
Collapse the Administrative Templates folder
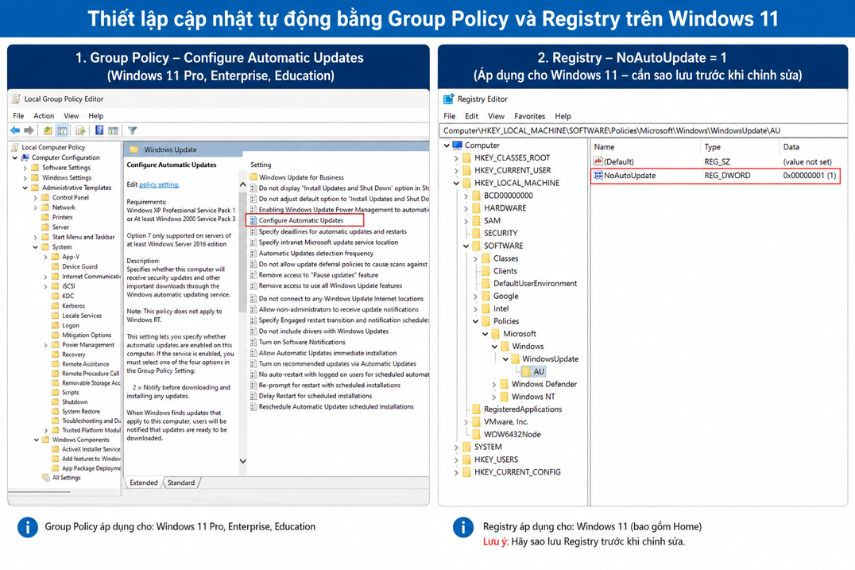25,188
